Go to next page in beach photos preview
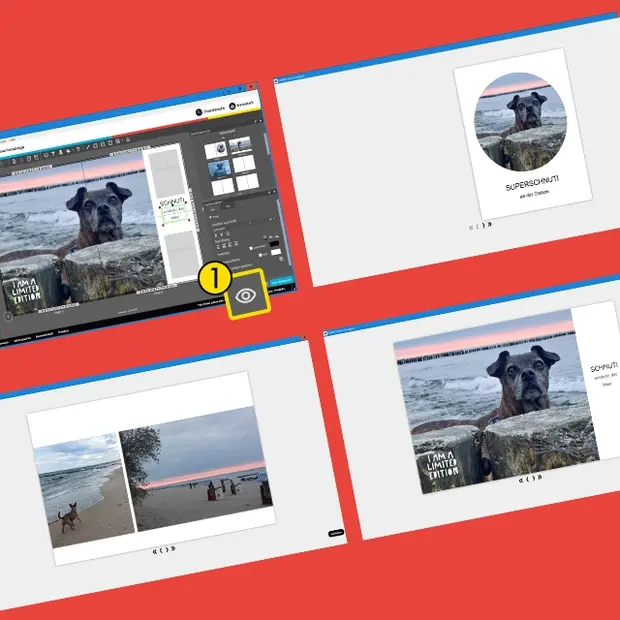The image size is (620, 620). tap(167, 550)
